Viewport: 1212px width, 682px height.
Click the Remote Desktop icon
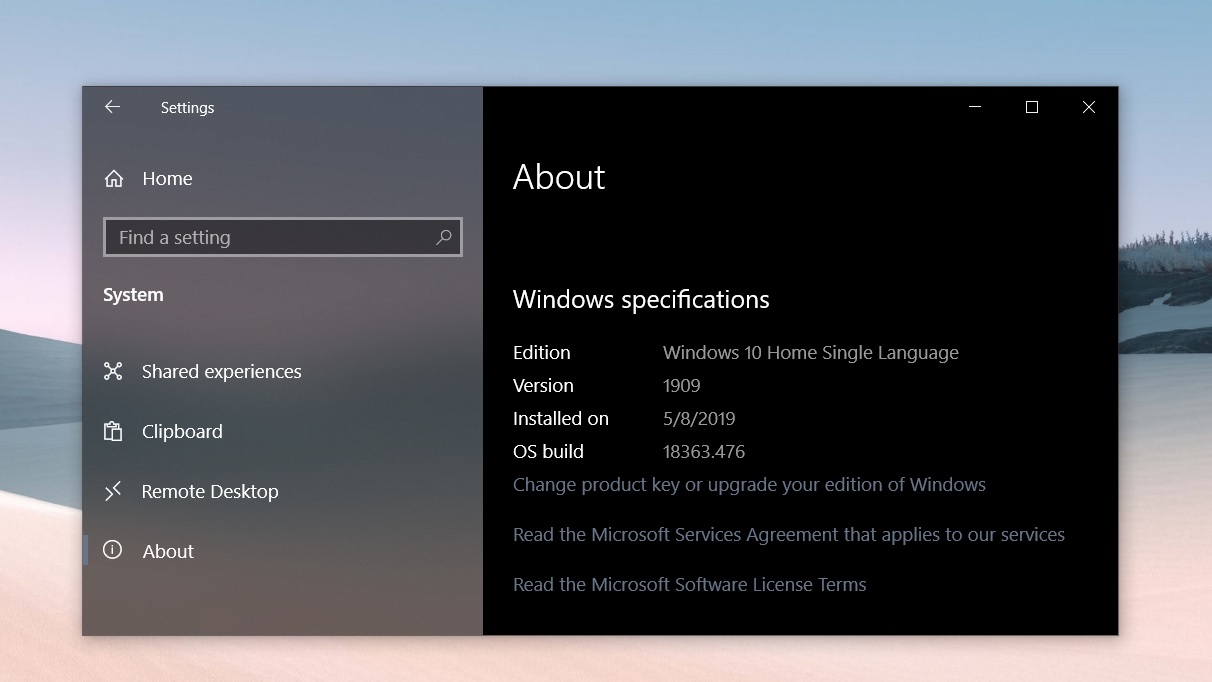113,491
